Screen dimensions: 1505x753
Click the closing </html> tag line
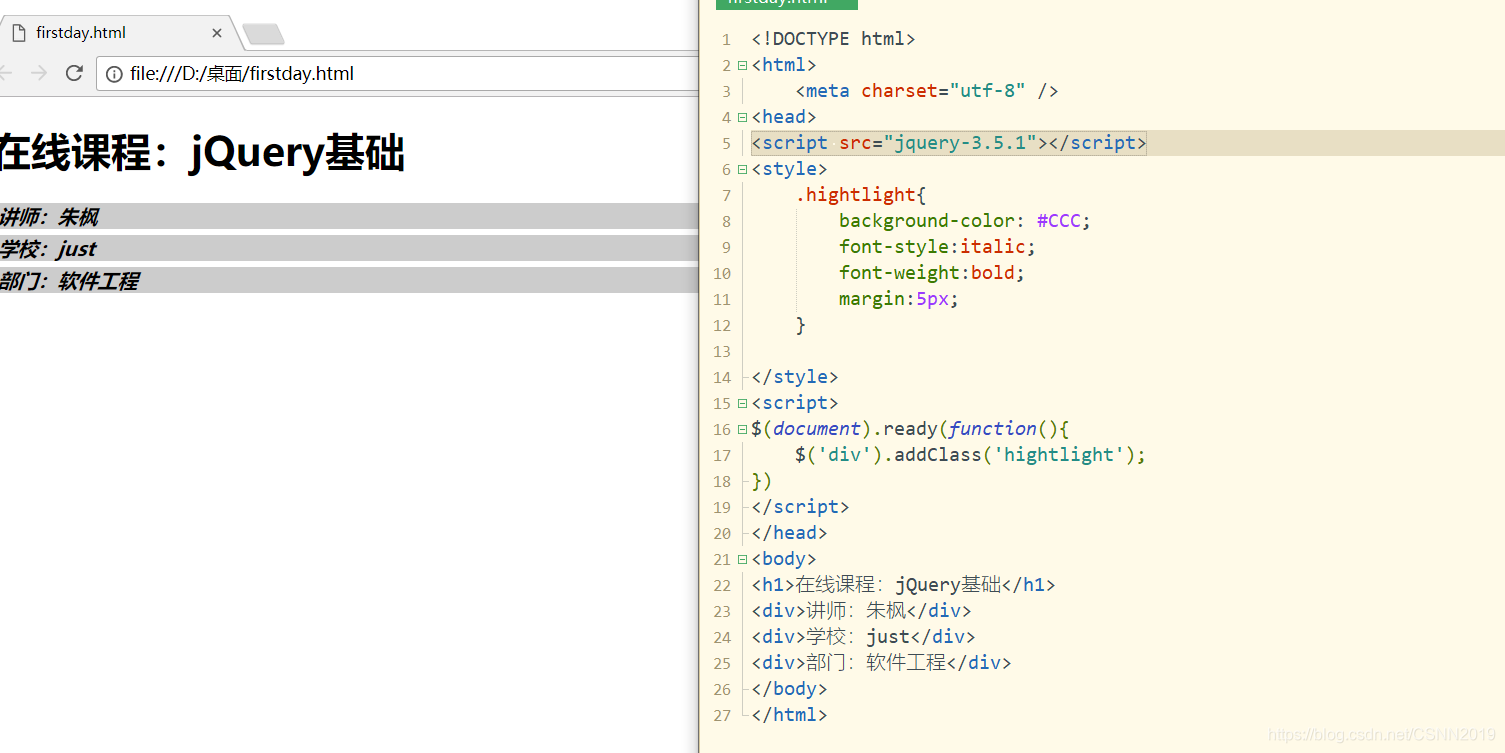(789, 715)
